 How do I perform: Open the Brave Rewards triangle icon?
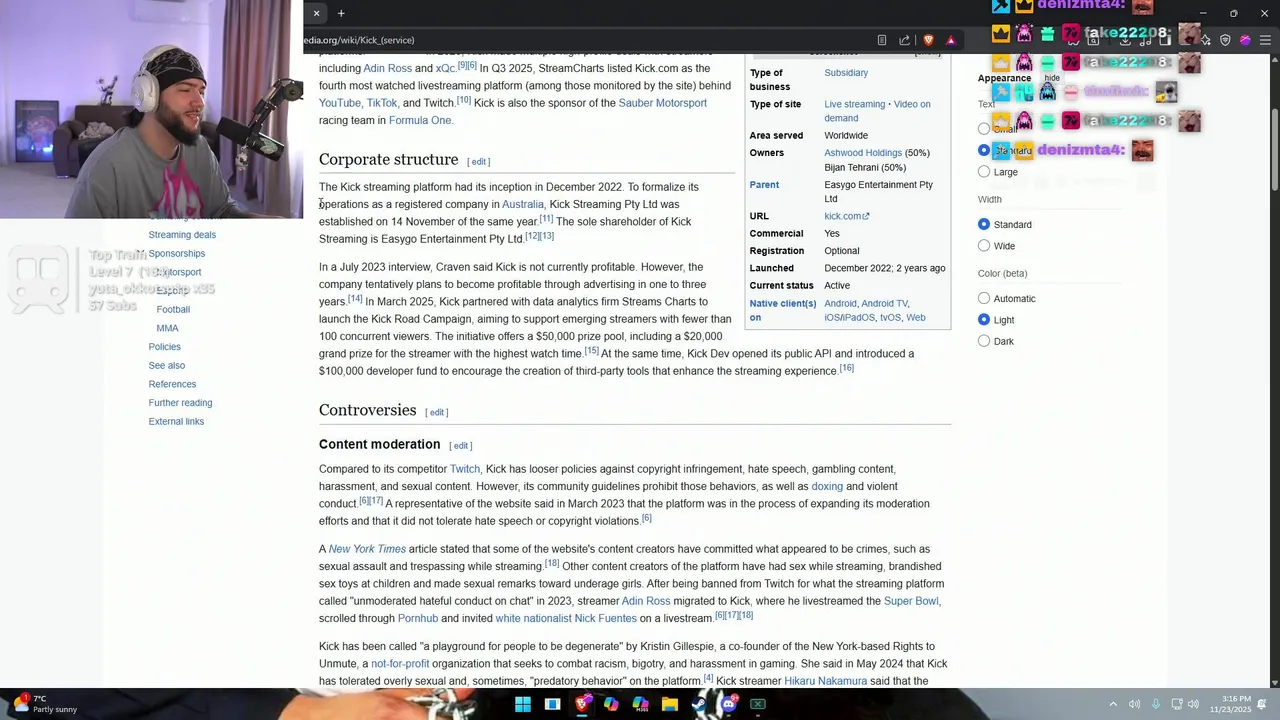951,40
